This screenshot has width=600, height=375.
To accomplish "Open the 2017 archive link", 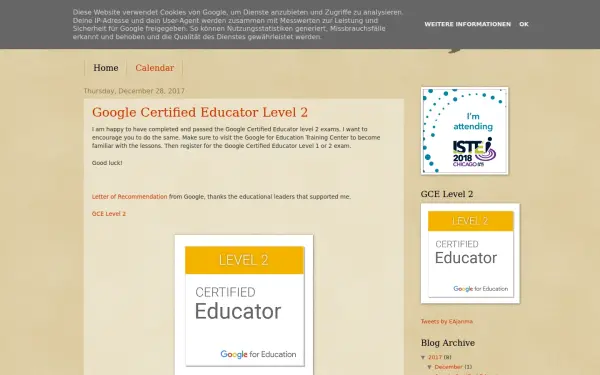I will [x=435, y=357].
